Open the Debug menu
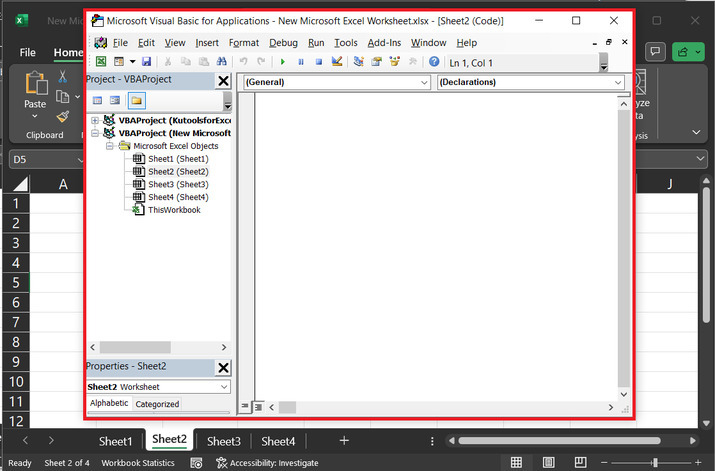The width and height of the screenshot is (715, 471). [x=283, y=43]
